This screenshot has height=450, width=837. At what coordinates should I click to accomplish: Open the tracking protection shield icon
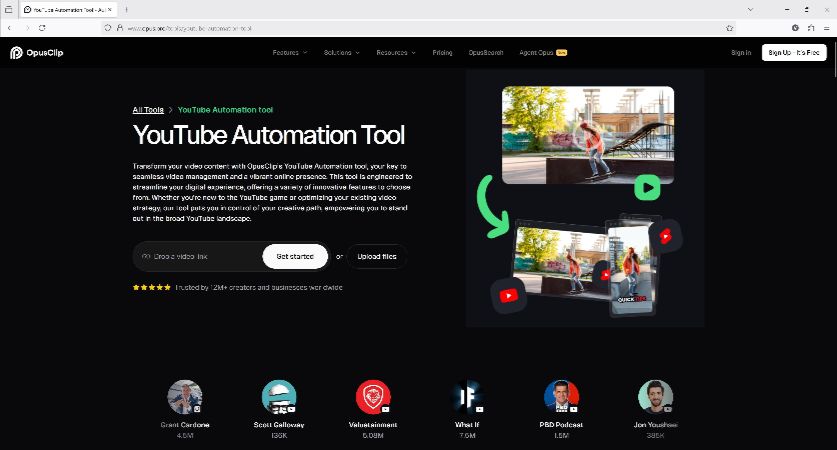108,28
